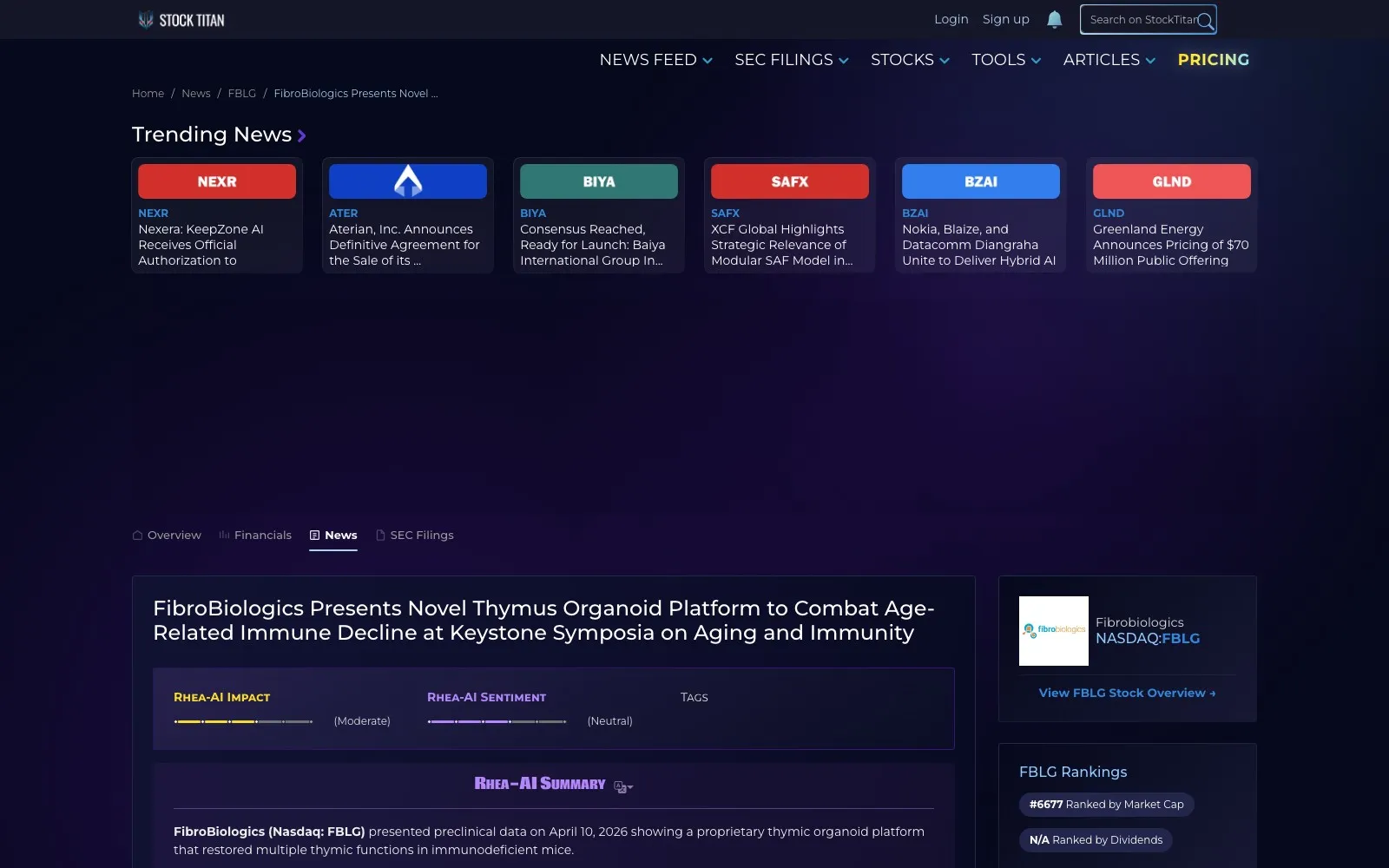Viewport: 1389px width, 868px height.
Task: Click the GLND ticker label
Action: [1109, 214]
